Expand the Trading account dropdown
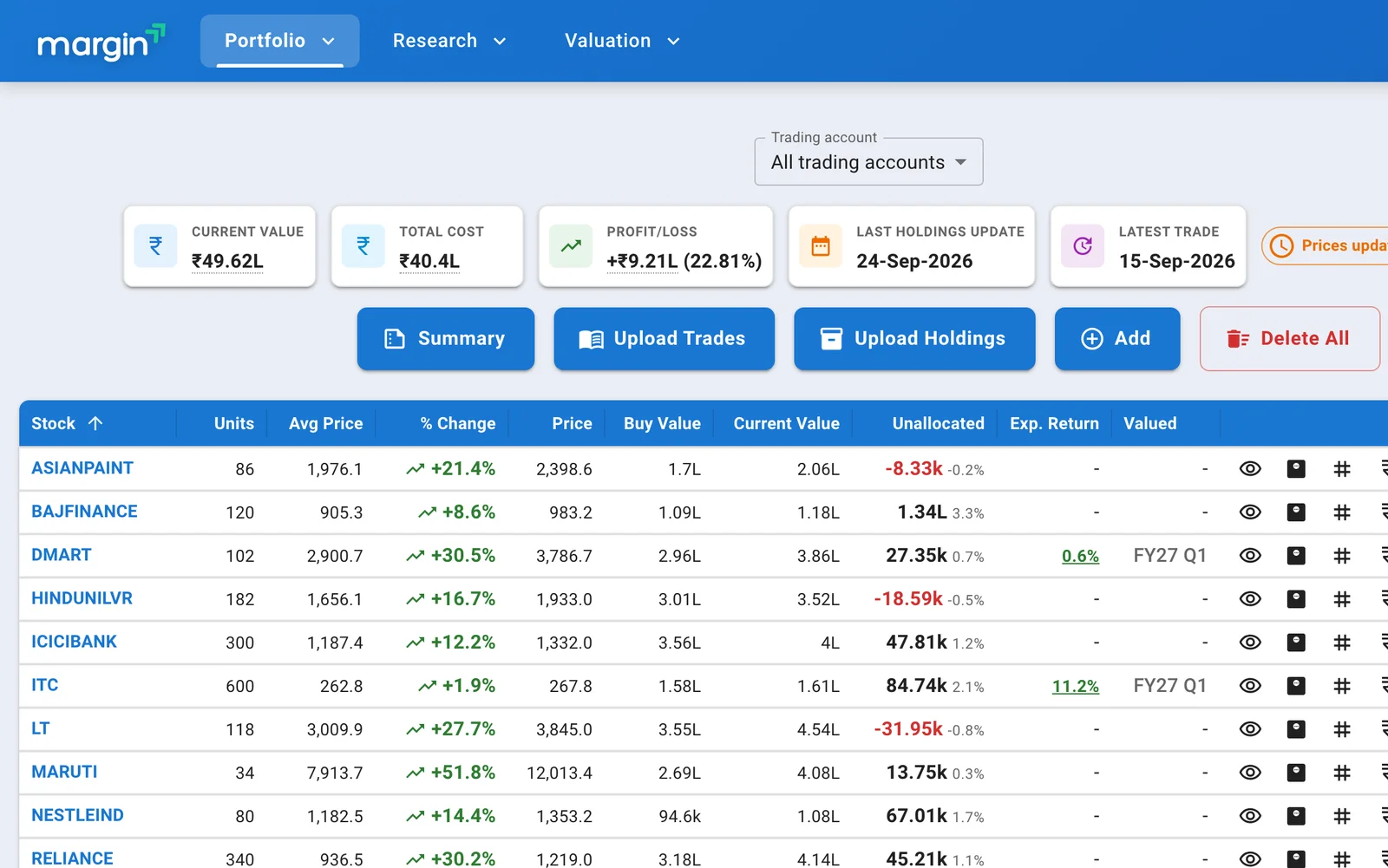The width and height of the screenshot is (1388, 868). click(x=868, y=162)
